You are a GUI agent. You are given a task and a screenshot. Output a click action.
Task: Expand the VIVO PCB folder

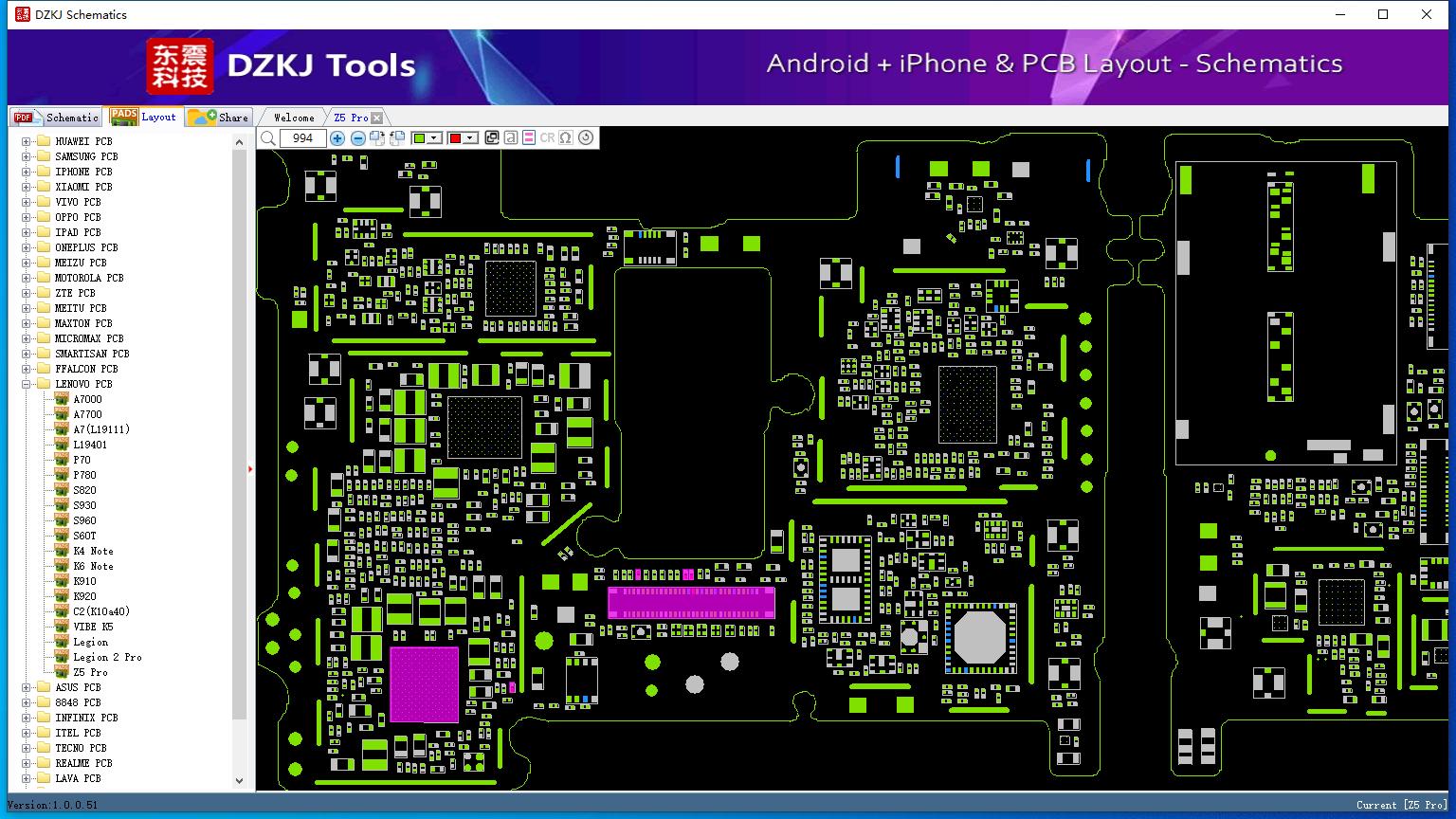pos(27,202)
